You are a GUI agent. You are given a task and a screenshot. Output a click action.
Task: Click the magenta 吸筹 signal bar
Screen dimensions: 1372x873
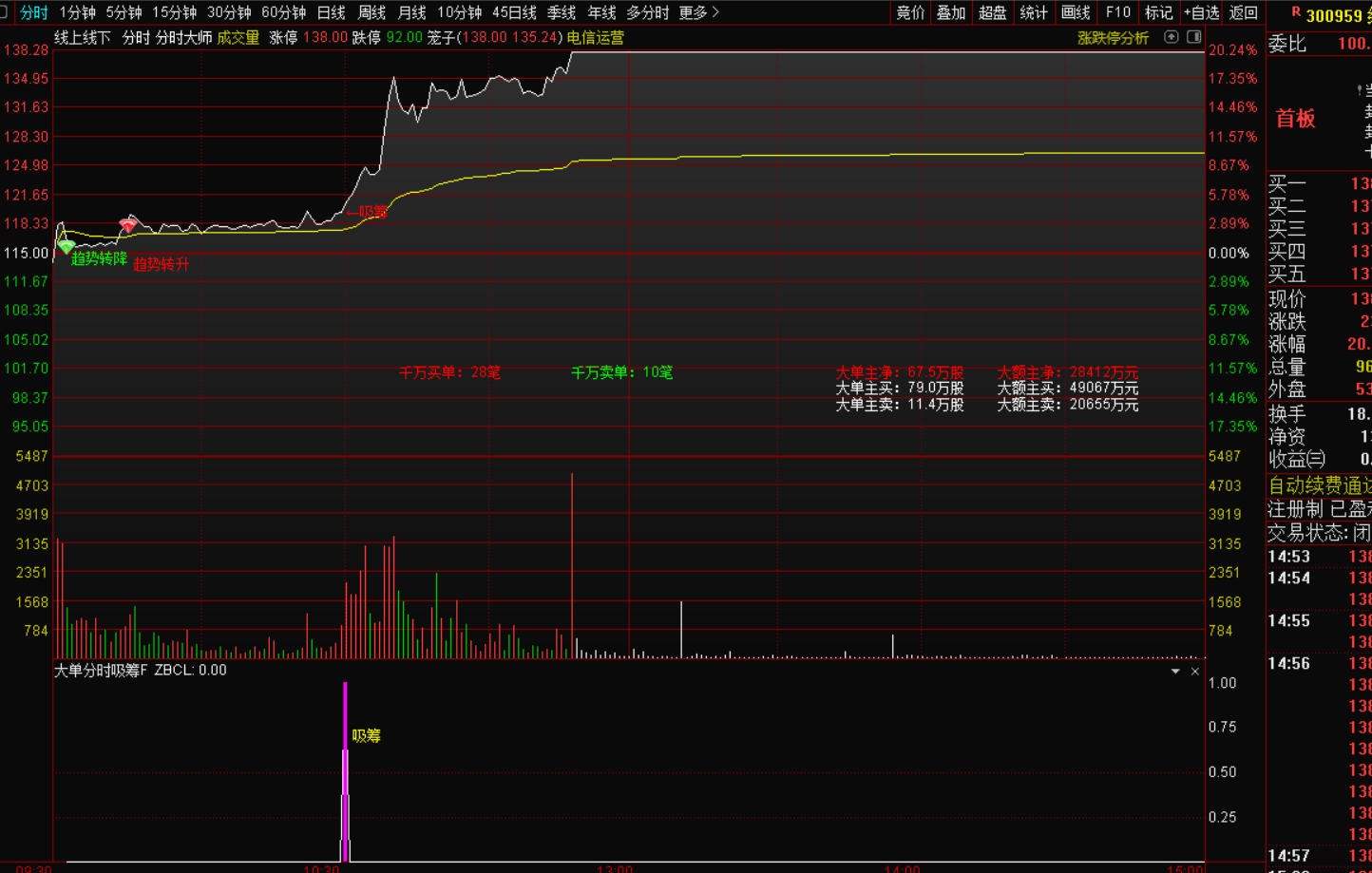coord(345,769)
